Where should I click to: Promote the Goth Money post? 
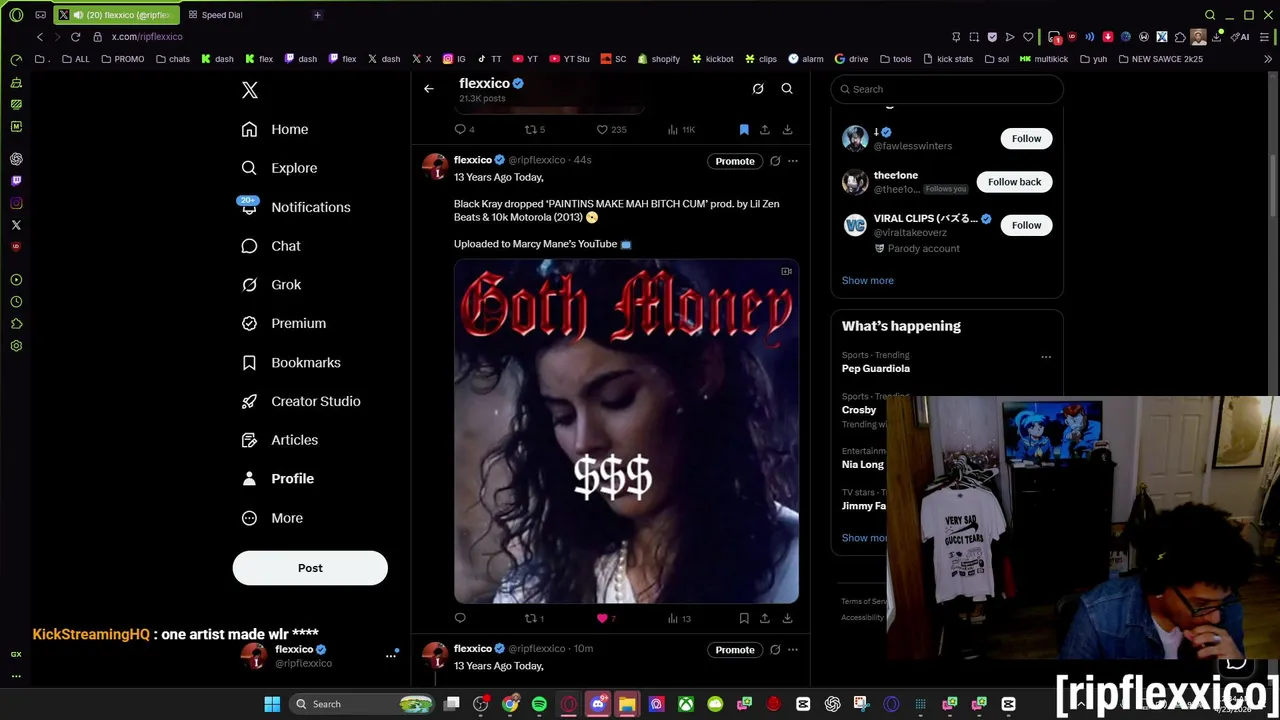coord(735,161)
